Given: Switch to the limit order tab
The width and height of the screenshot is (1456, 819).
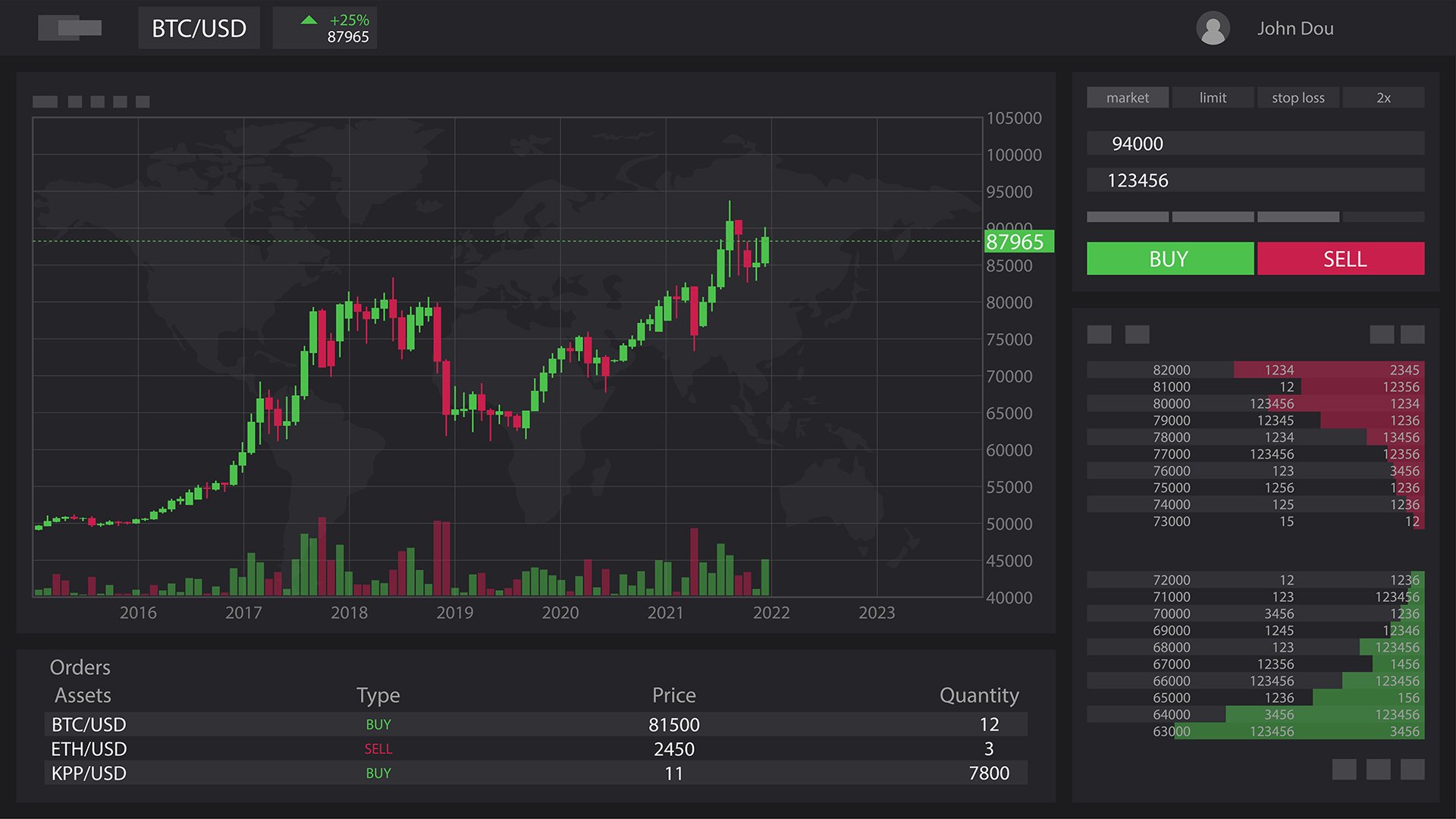Looking at the screenshot, I should tap(1213, 98).
